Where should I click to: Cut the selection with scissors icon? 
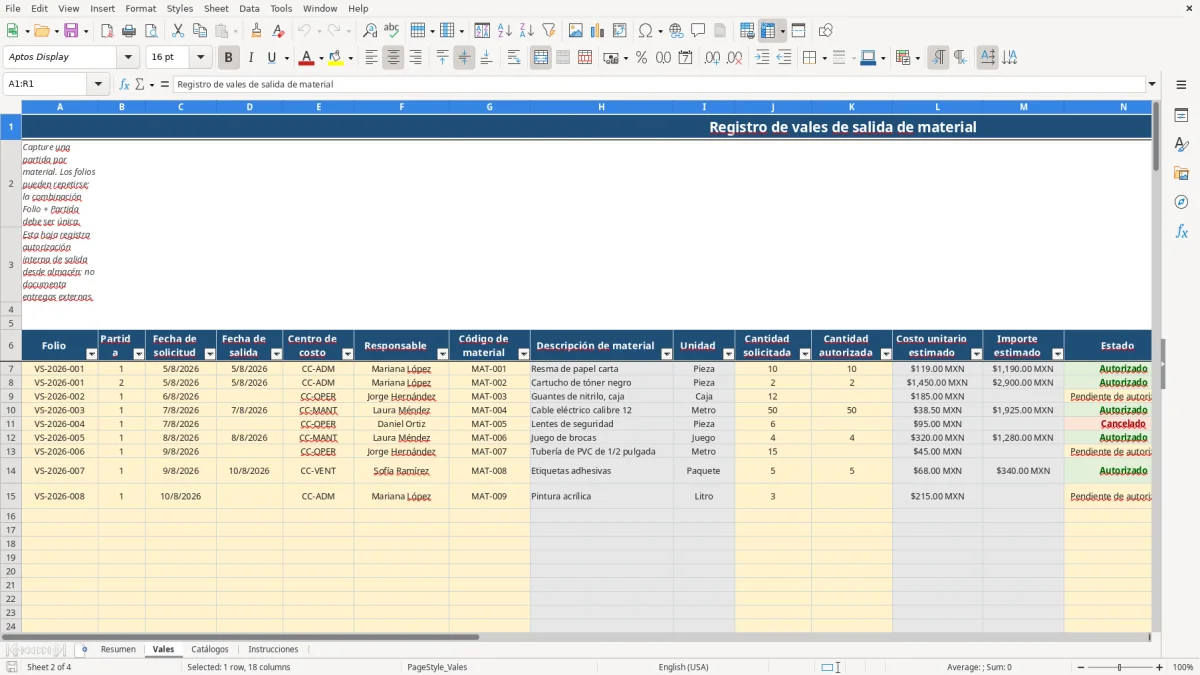177,30
